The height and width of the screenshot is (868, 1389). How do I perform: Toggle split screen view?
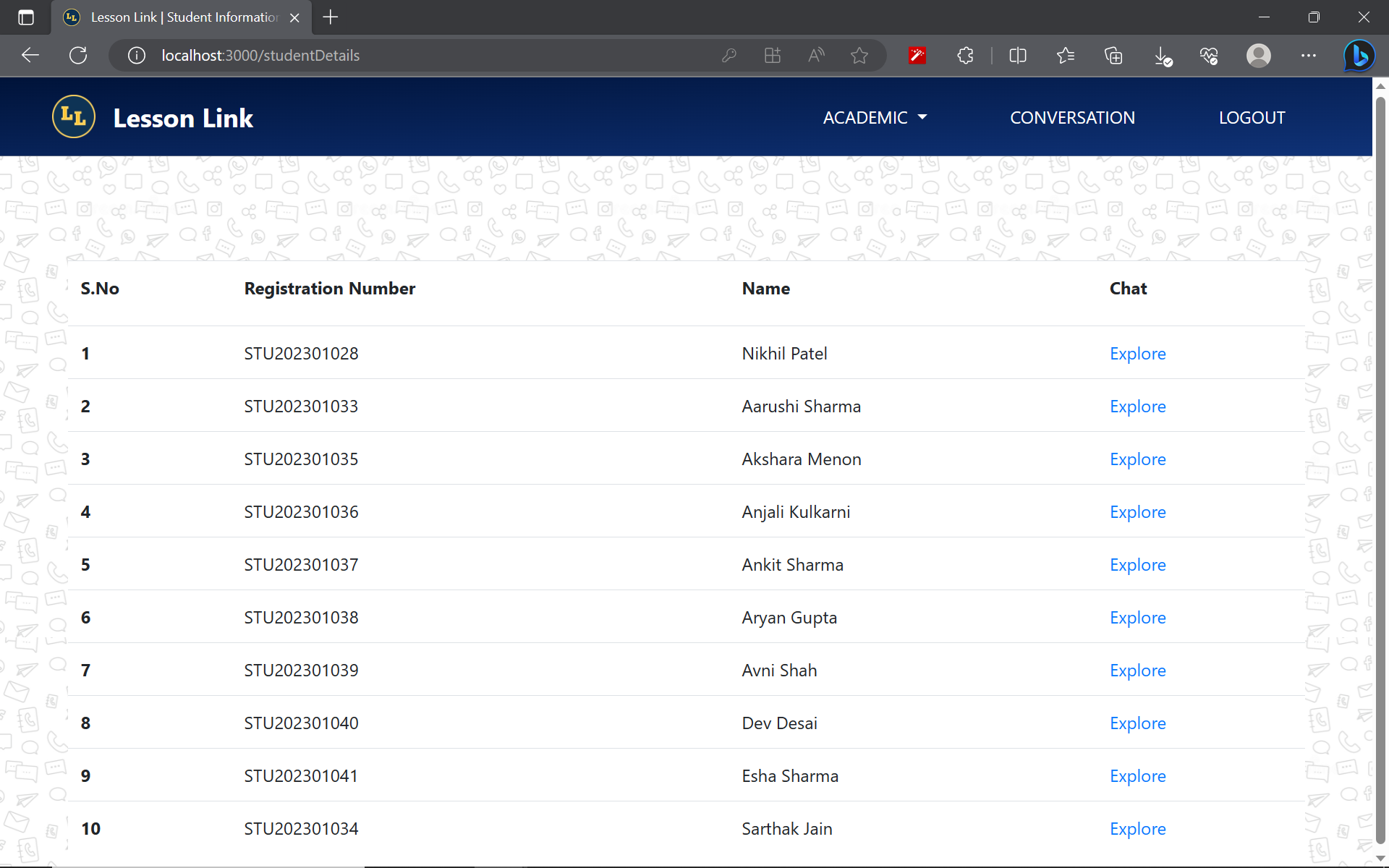coord(1017,55)
